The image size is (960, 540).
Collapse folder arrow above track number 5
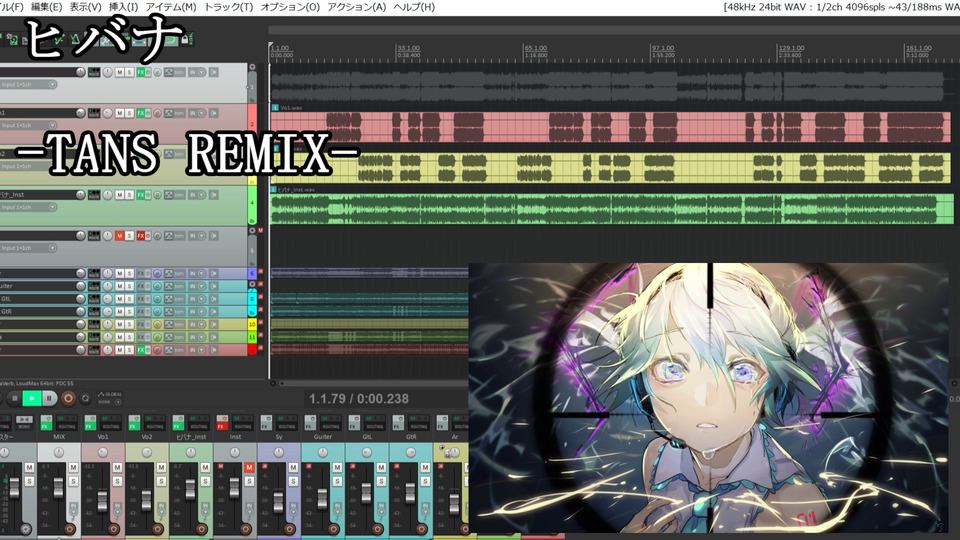252,230
